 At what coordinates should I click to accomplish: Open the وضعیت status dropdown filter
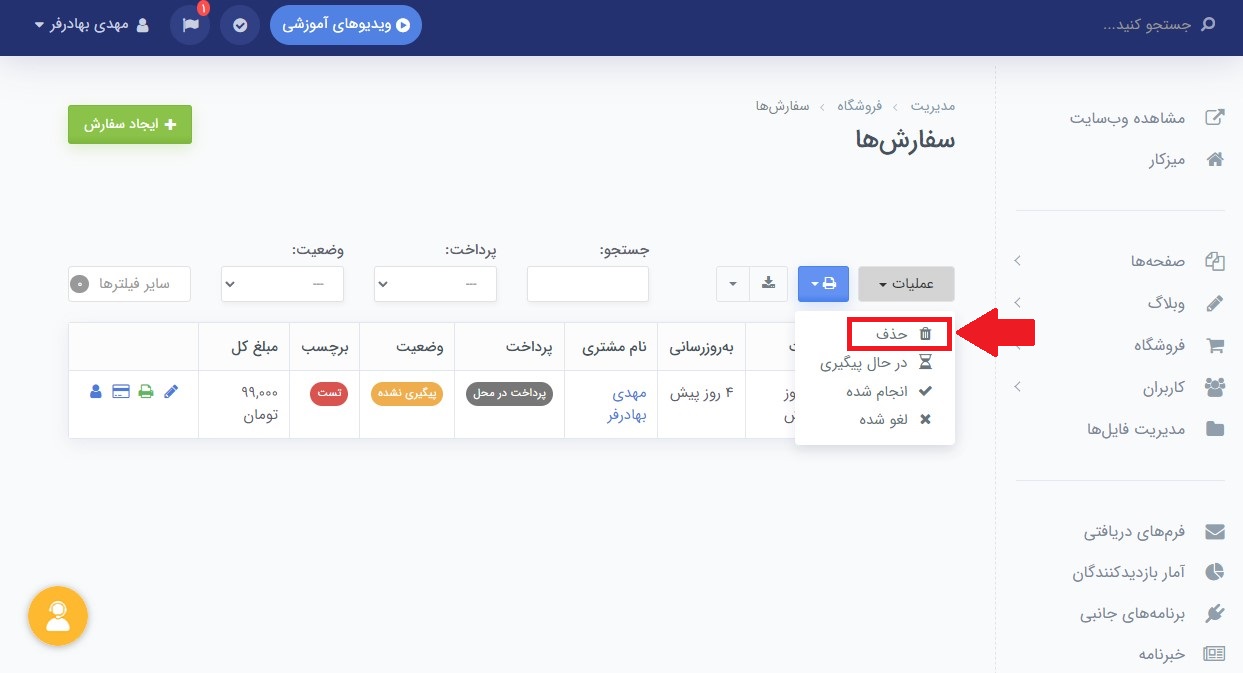tap(282, 284)
